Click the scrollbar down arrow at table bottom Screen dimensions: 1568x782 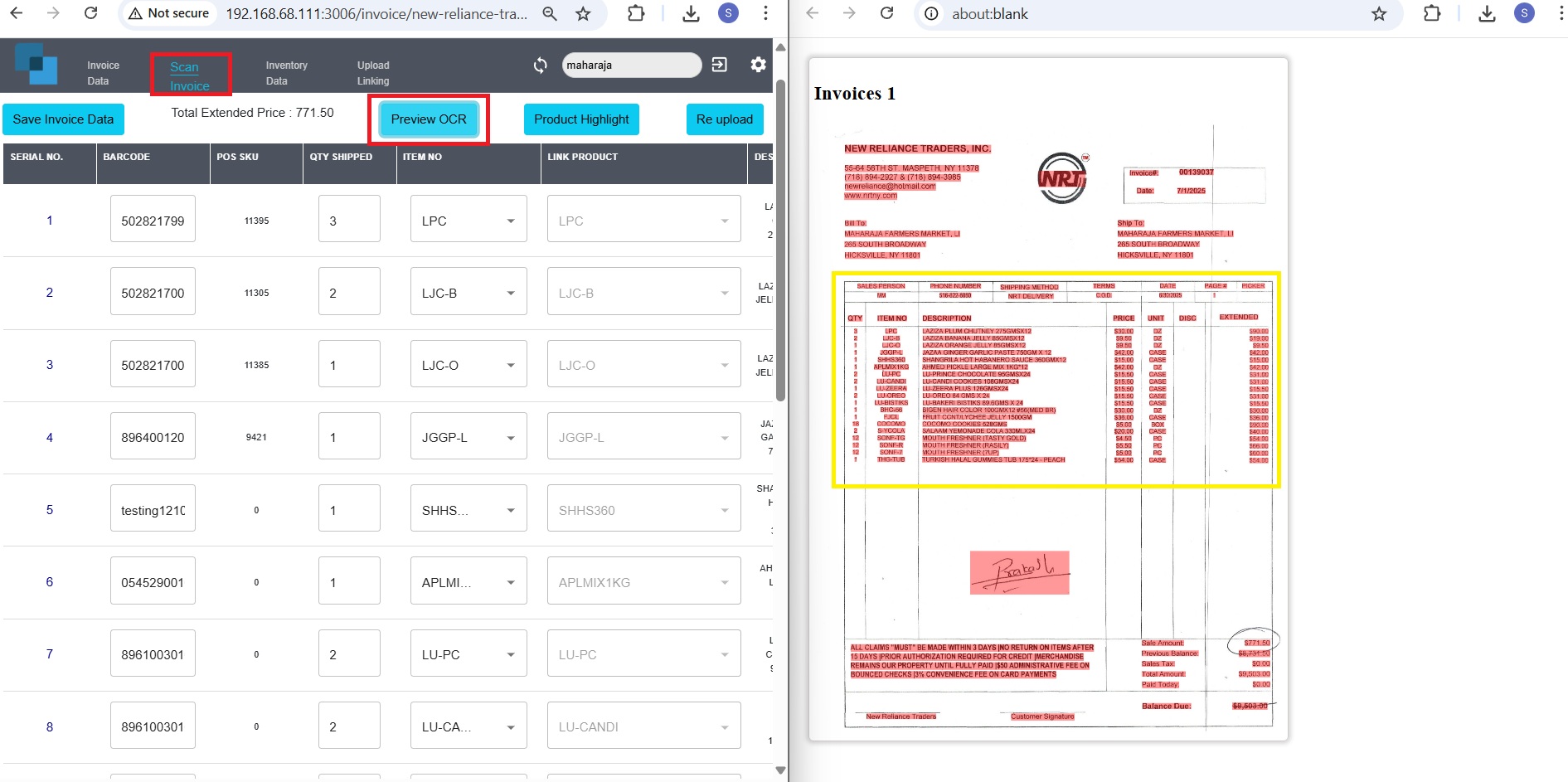(780, 770)
